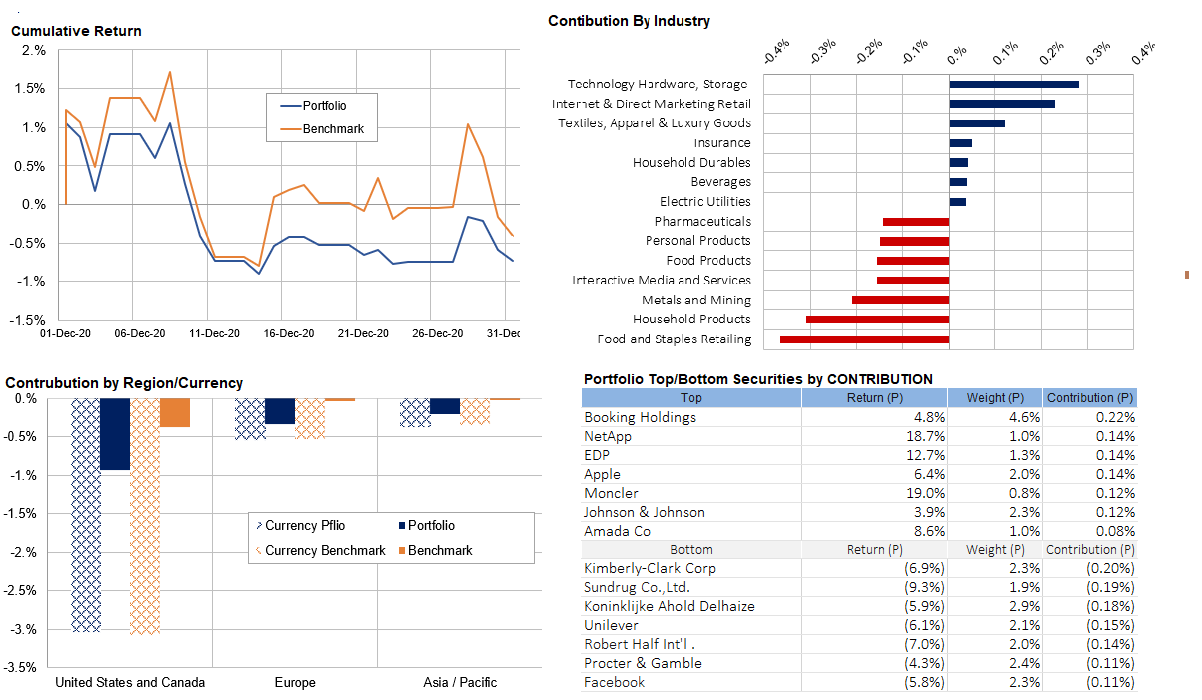1202x700 pixels.
Task: Click the Europe axis label
Action: click(295, 683)
